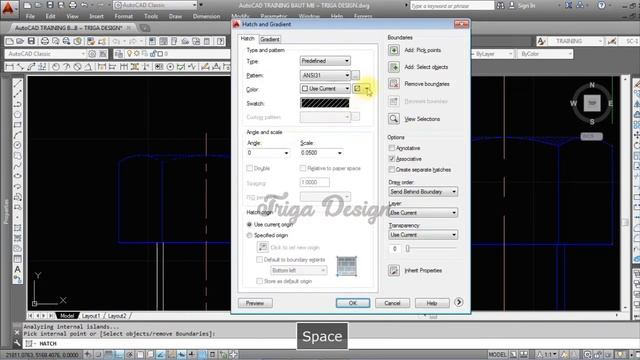
Task: Click Sign In link
Action: coord(526,5)
